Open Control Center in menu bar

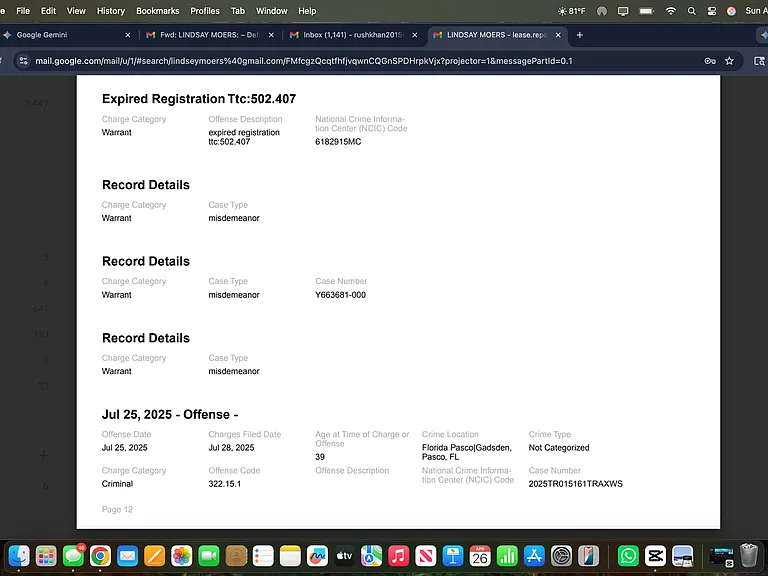pos(712,11)
